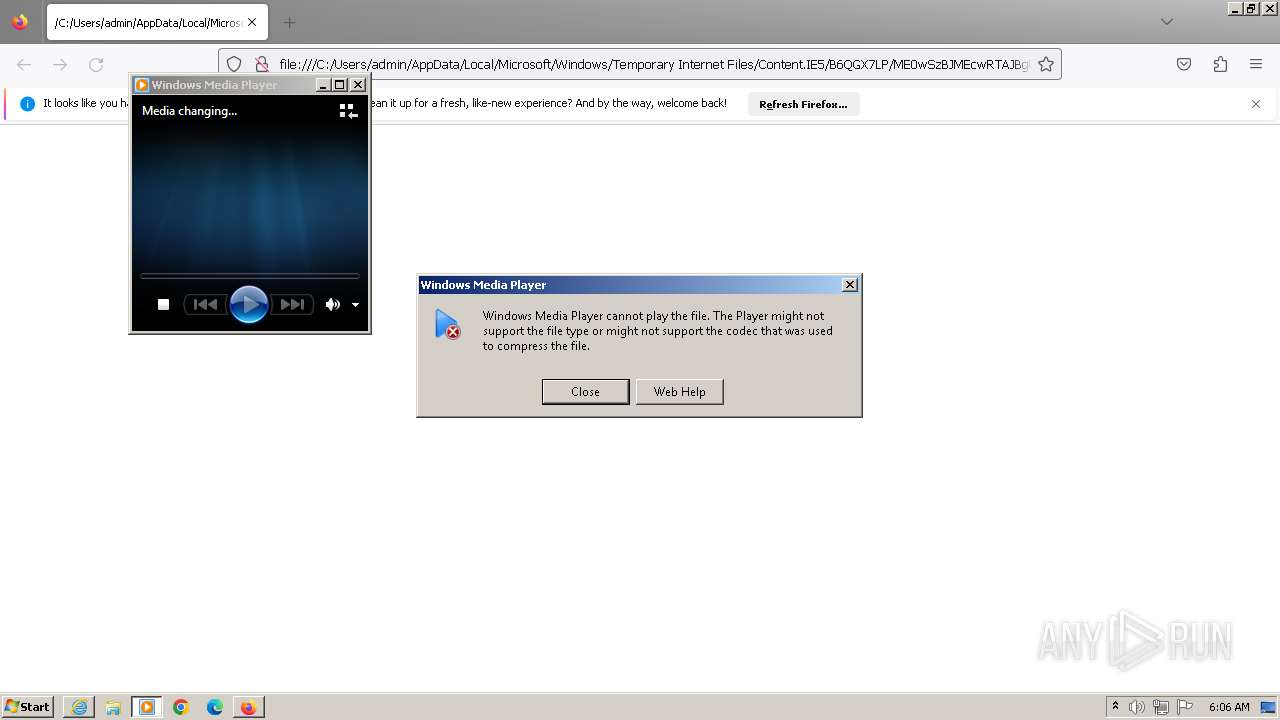1280x720 pixels.
Task: Open a new Firefox tab
Action: coord(289,22)
